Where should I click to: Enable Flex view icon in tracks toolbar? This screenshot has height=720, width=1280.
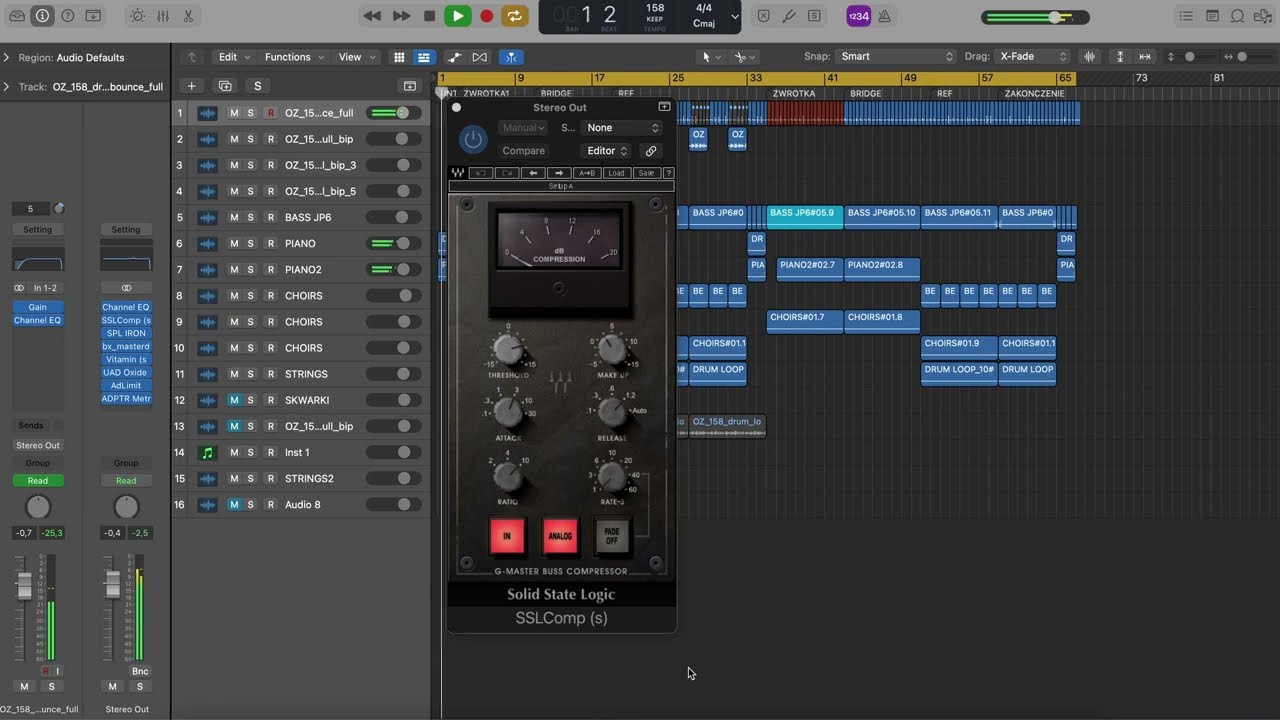[480, 57]
